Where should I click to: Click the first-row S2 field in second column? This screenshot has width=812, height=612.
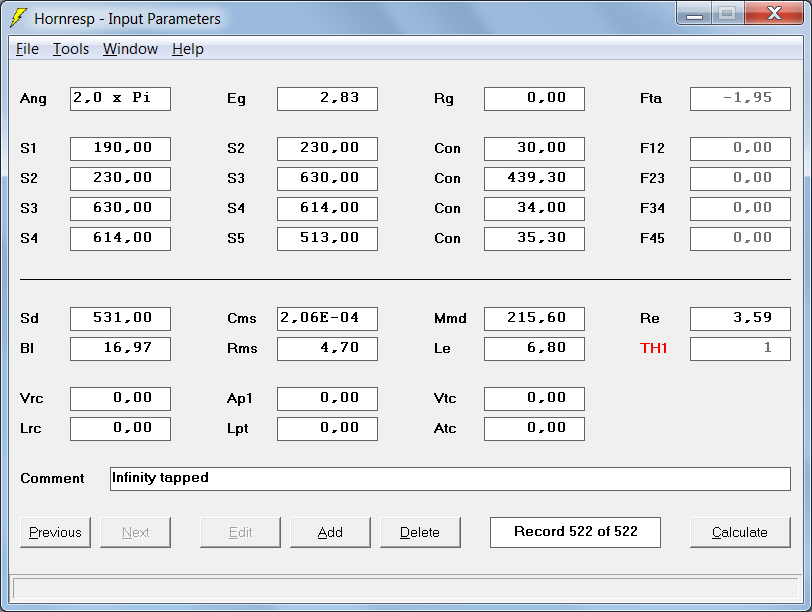pos(327,149)
